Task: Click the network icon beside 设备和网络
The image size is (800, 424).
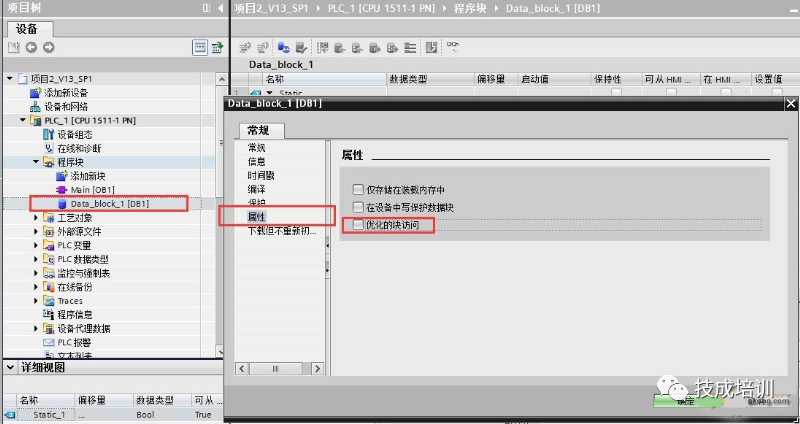Action: click(35, 106)
